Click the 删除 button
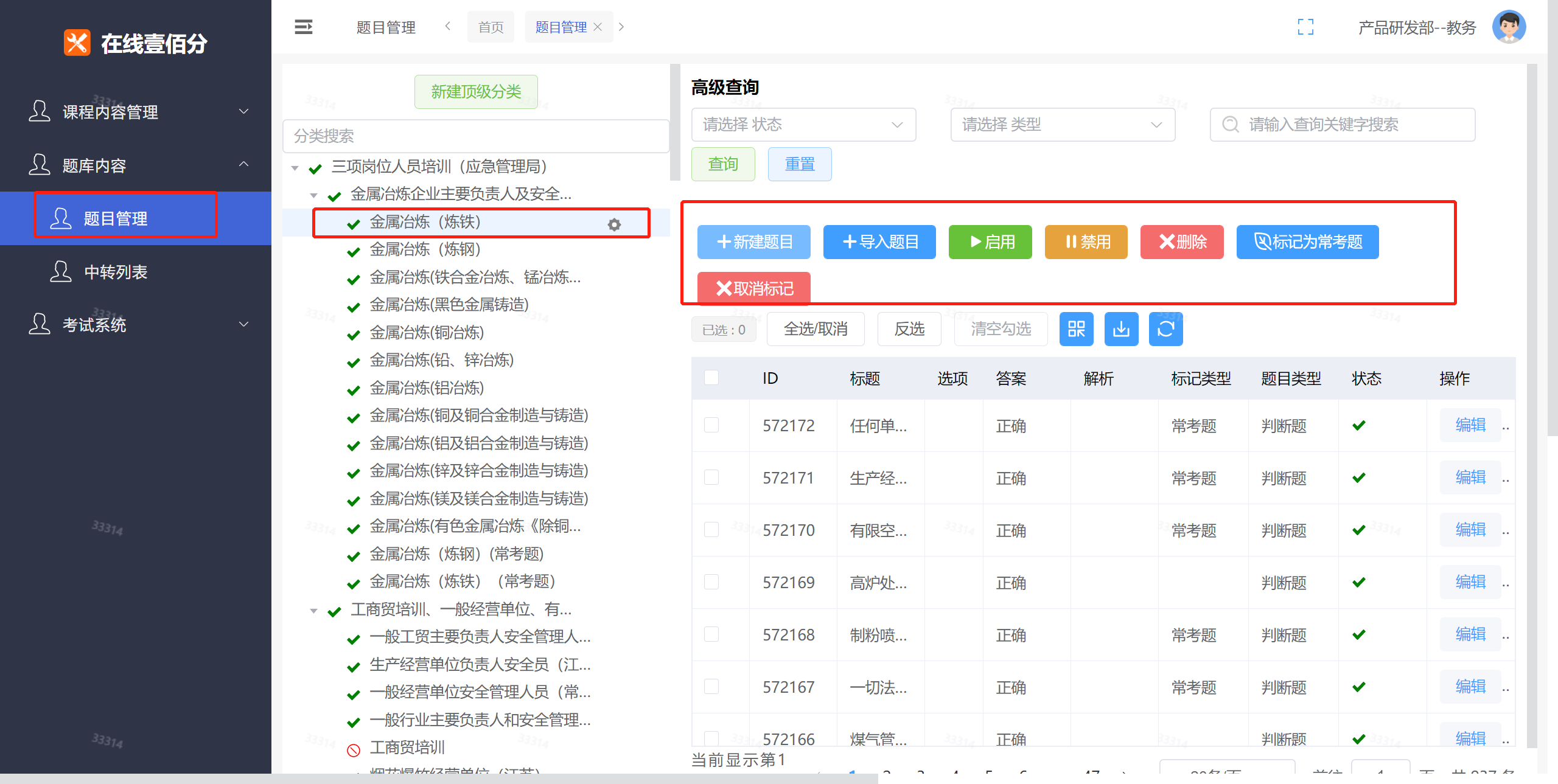Screen dimensions: 1558x784 1182,241
